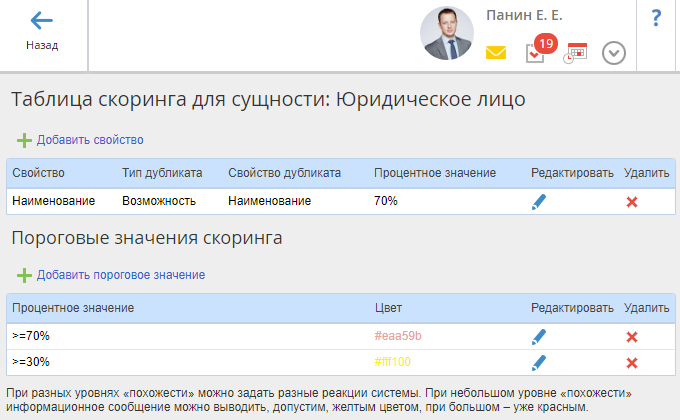Select the #eaa59b color value
This screenshot has height=420, width=680.
[398, 336]
